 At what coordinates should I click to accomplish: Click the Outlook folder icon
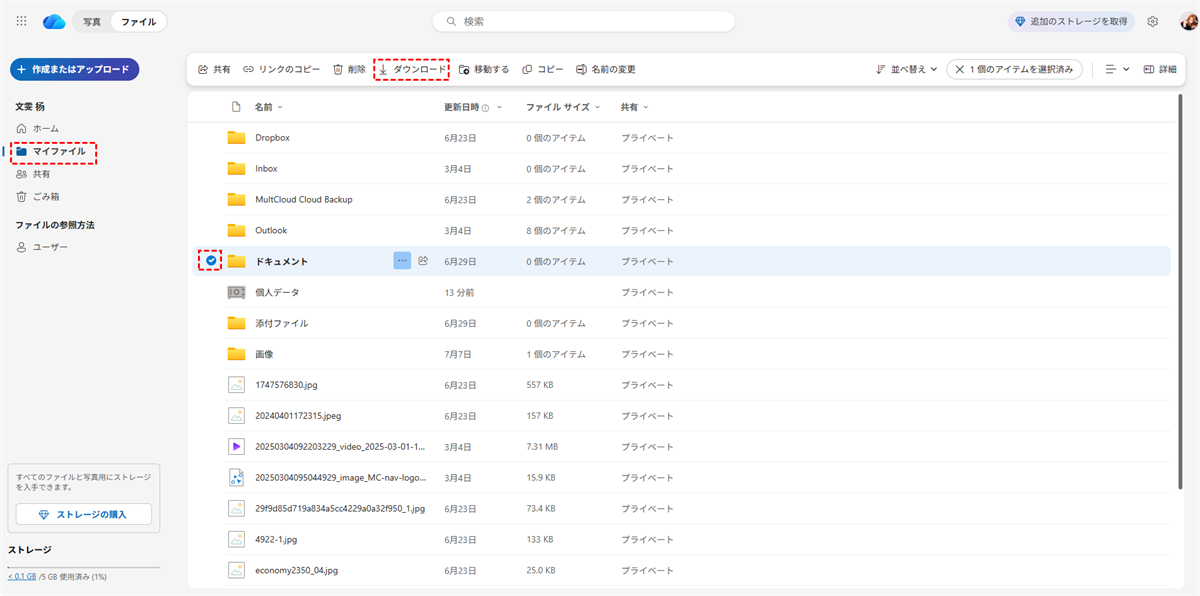point(236,230)
